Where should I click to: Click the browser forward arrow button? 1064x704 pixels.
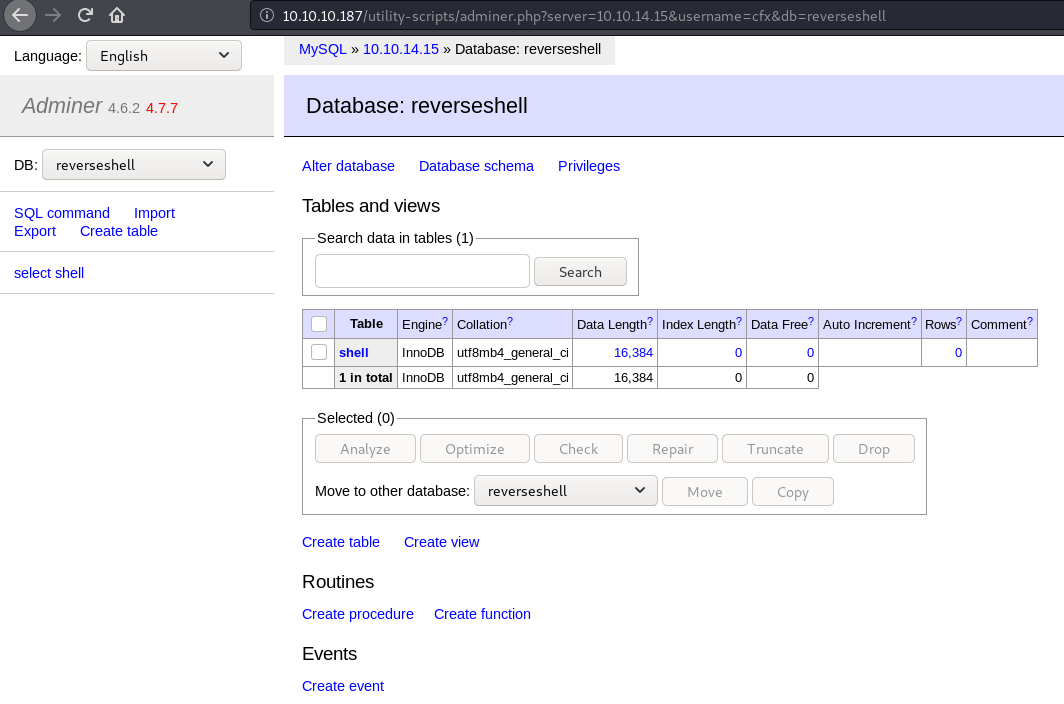pyautogui.click(x=53, y=15)
